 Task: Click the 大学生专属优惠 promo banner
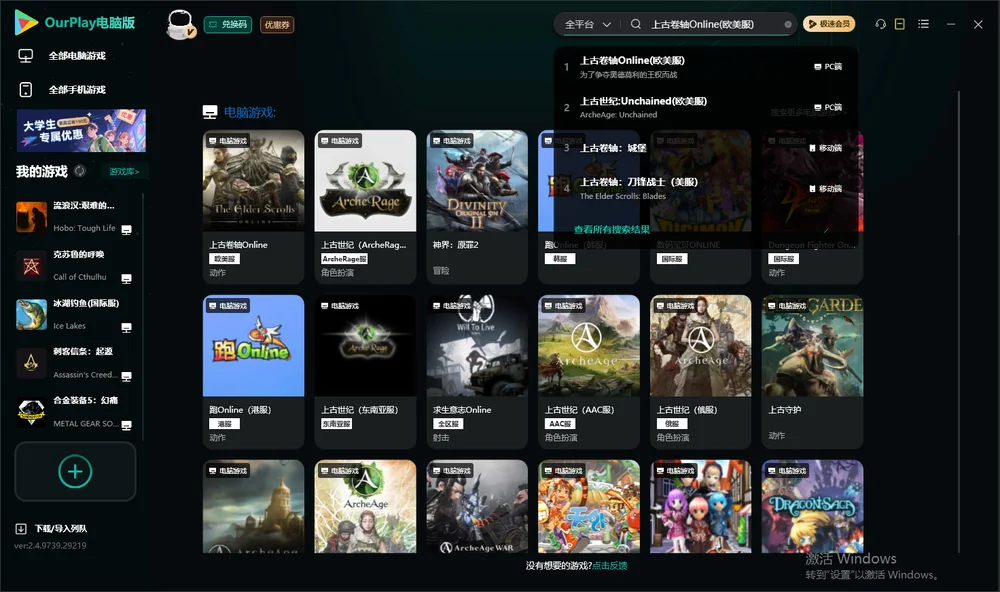click(x=81, y=131)
